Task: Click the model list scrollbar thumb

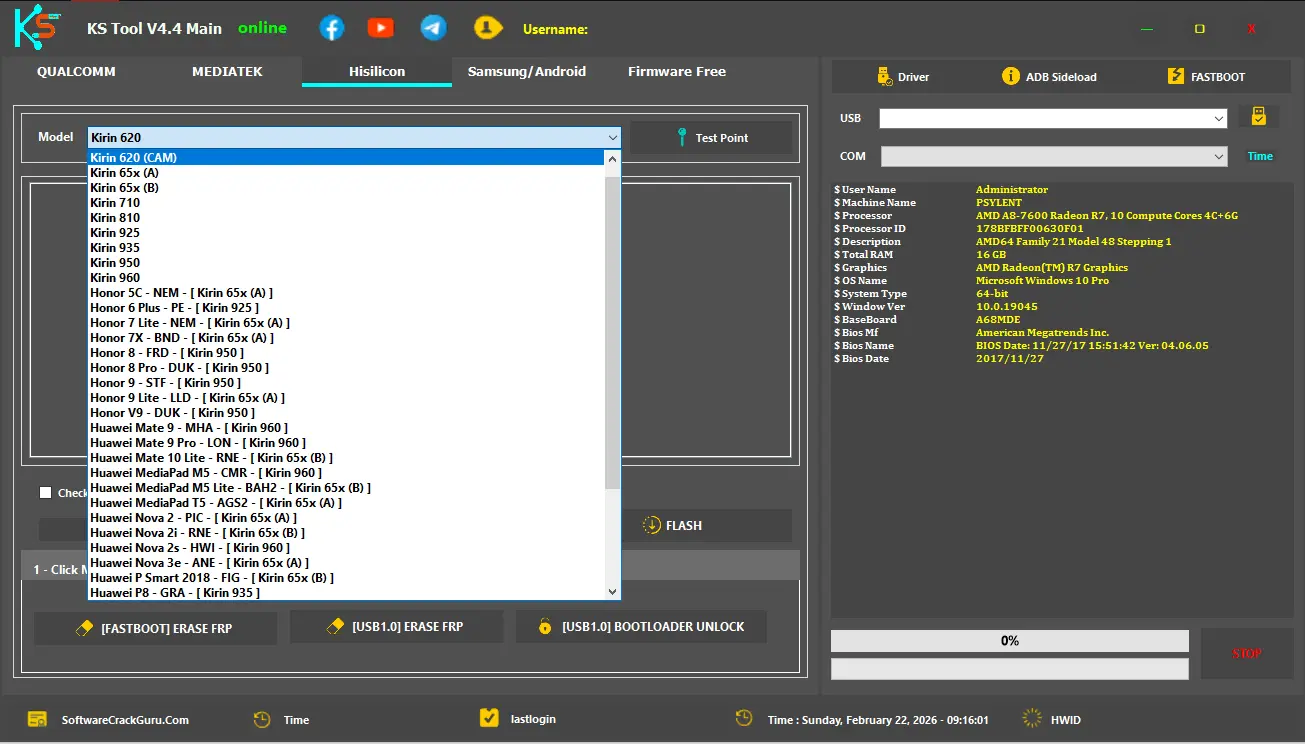Action: coord(613,334)
